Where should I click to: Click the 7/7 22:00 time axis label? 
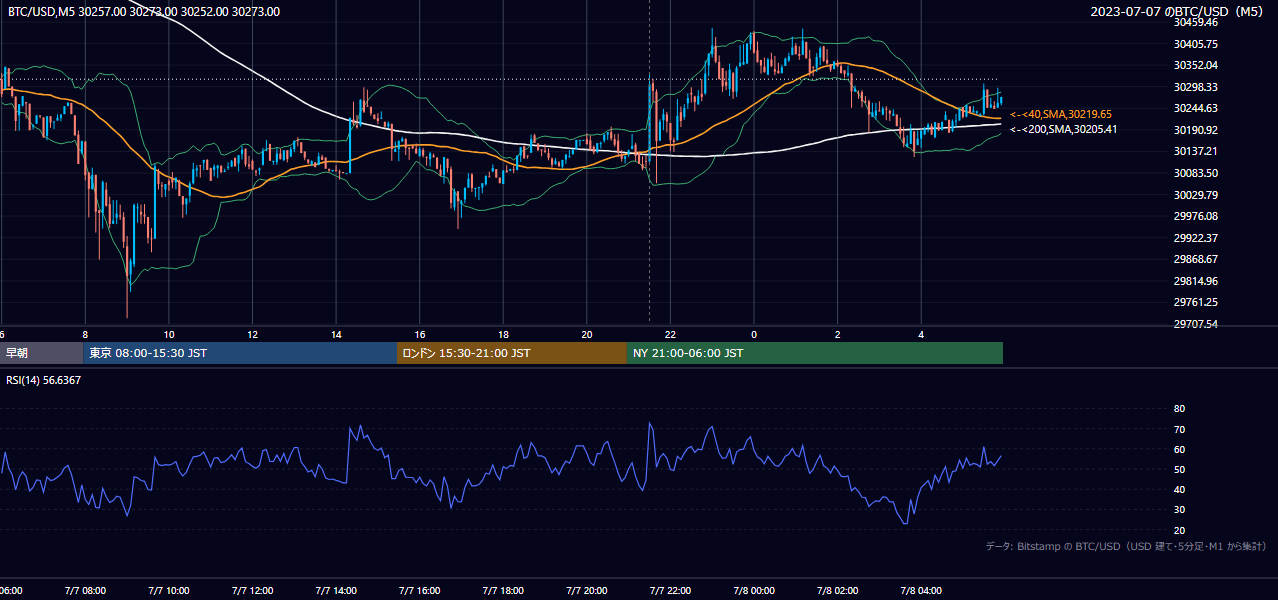[x=670, y=591]
